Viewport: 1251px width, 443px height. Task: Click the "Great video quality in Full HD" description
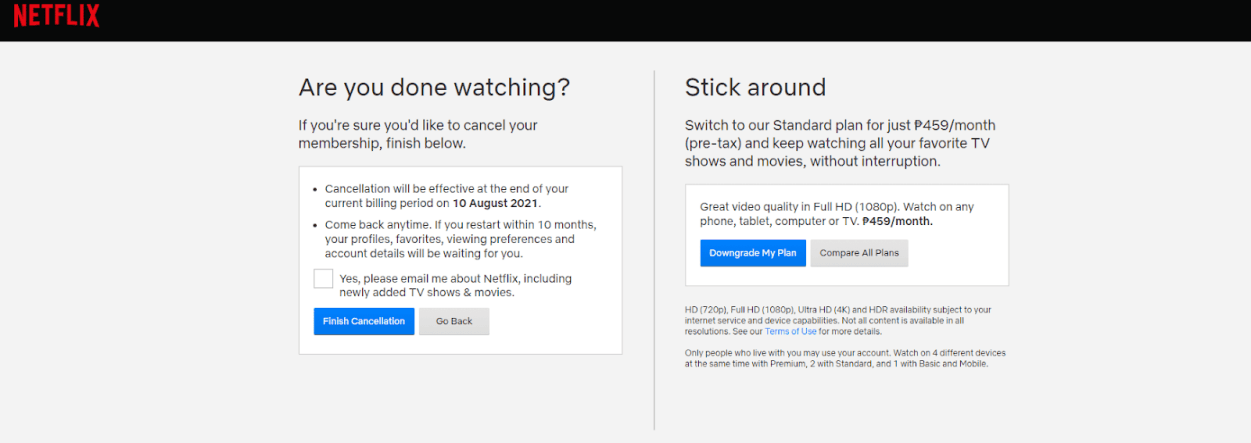click(x=837, y=214)
